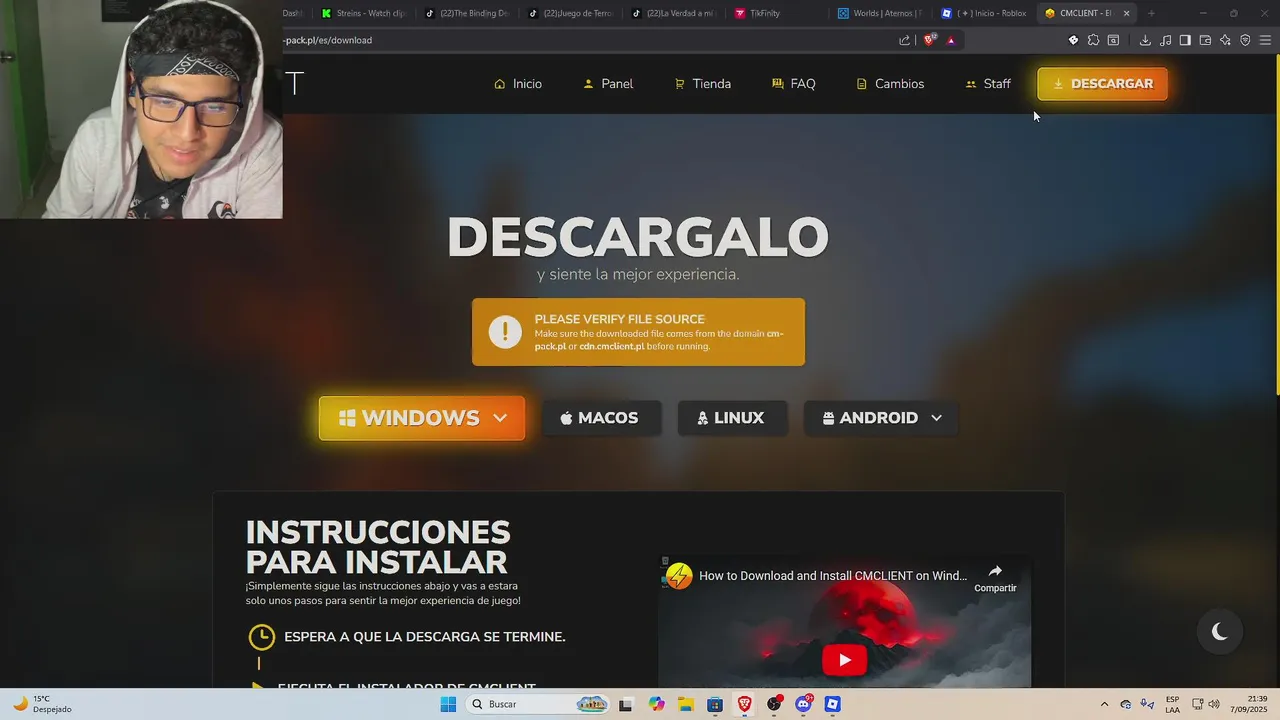1280x720 pixels.
Task: Go to Inicio in site navigation
Action: [x=518, y=84]
